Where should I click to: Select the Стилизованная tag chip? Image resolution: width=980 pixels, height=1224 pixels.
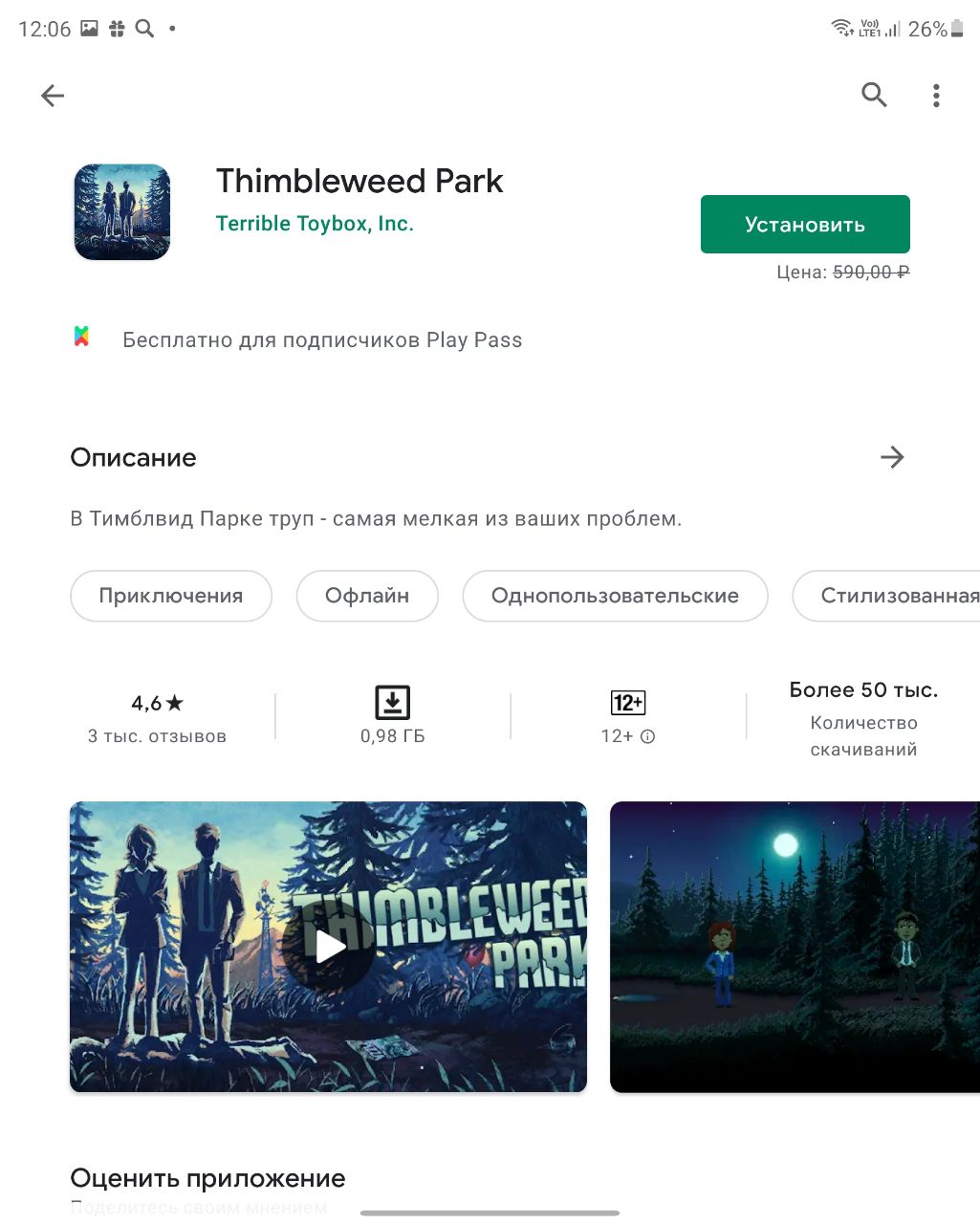click(886, 596)
